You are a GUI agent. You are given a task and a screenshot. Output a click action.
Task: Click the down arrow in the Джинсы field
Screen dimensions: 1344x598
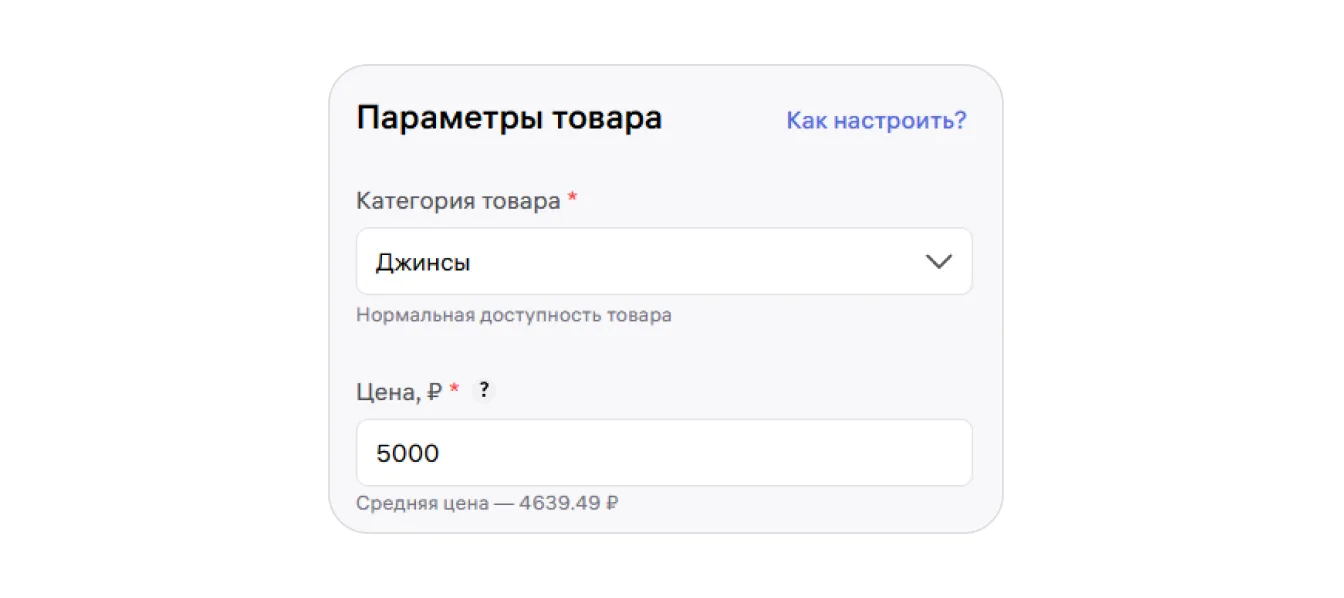(938, 262)
